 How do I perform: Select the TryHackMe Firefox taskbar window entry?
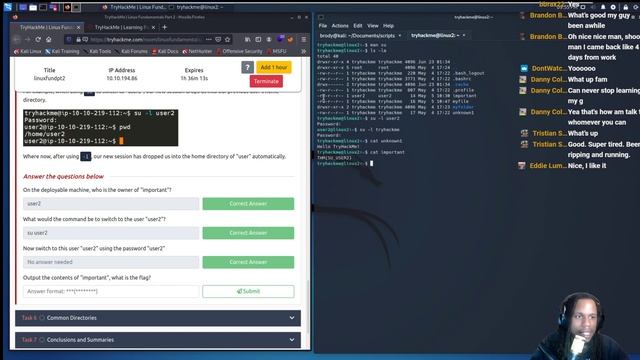coord(133,7)
